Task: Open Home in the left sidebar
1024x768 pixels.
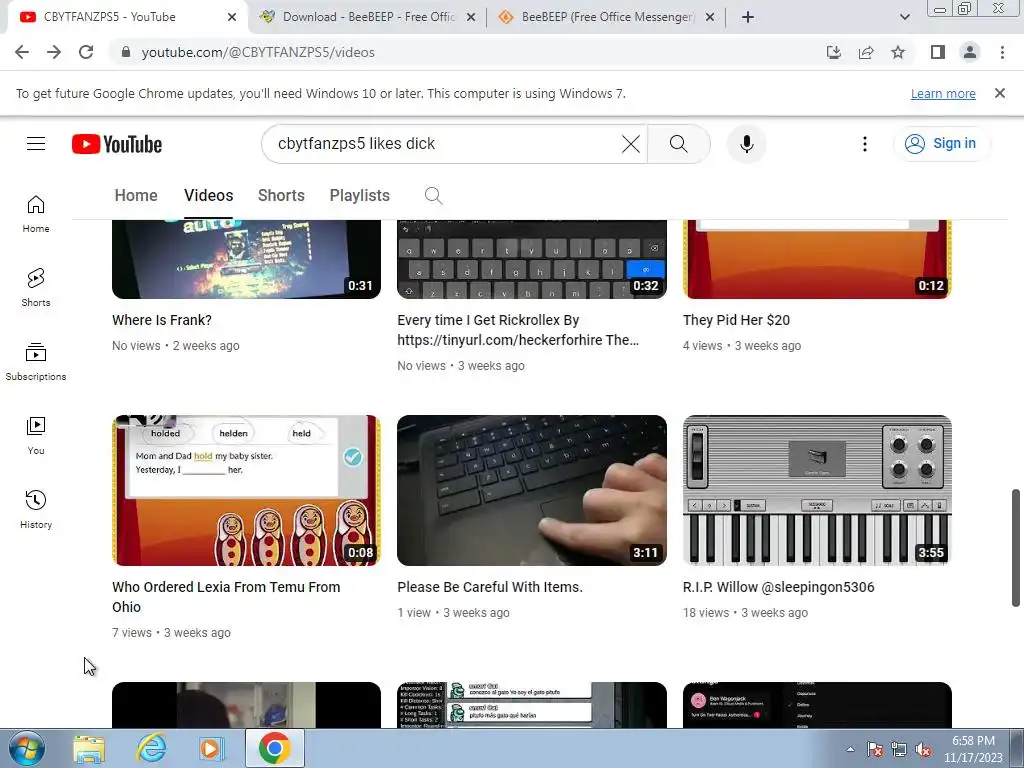Action: point(36,214)
